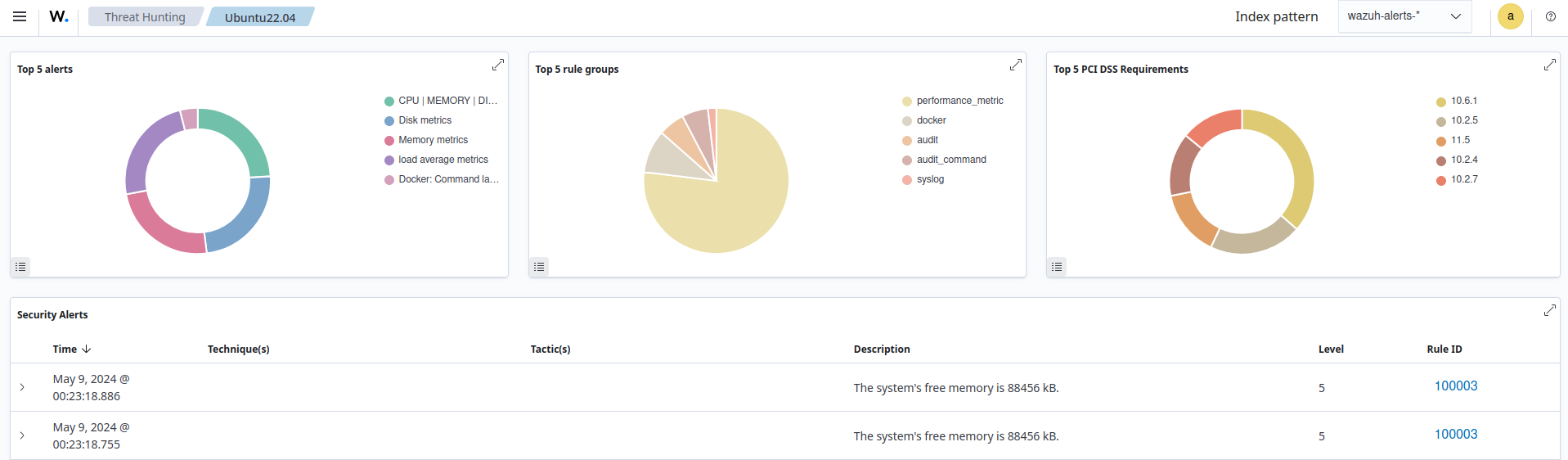Click the Wazuh logo home icon
Viewport: 1568px width, 460px height.
pos(59,16)
